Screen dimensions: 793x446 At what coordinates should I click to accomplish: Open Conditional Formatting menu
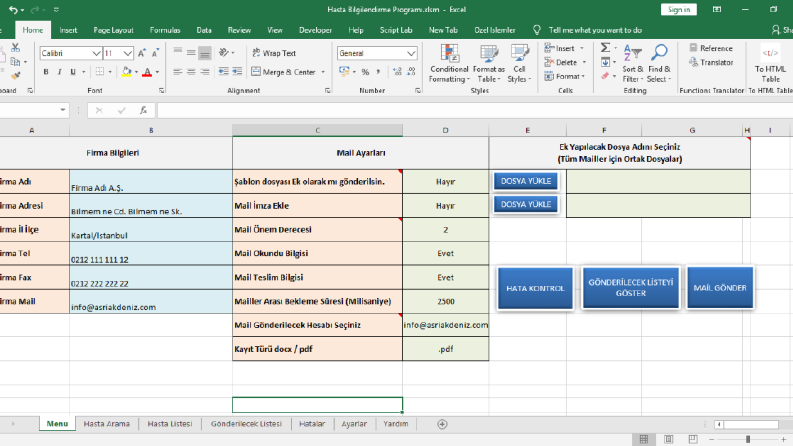coord(449,64)
